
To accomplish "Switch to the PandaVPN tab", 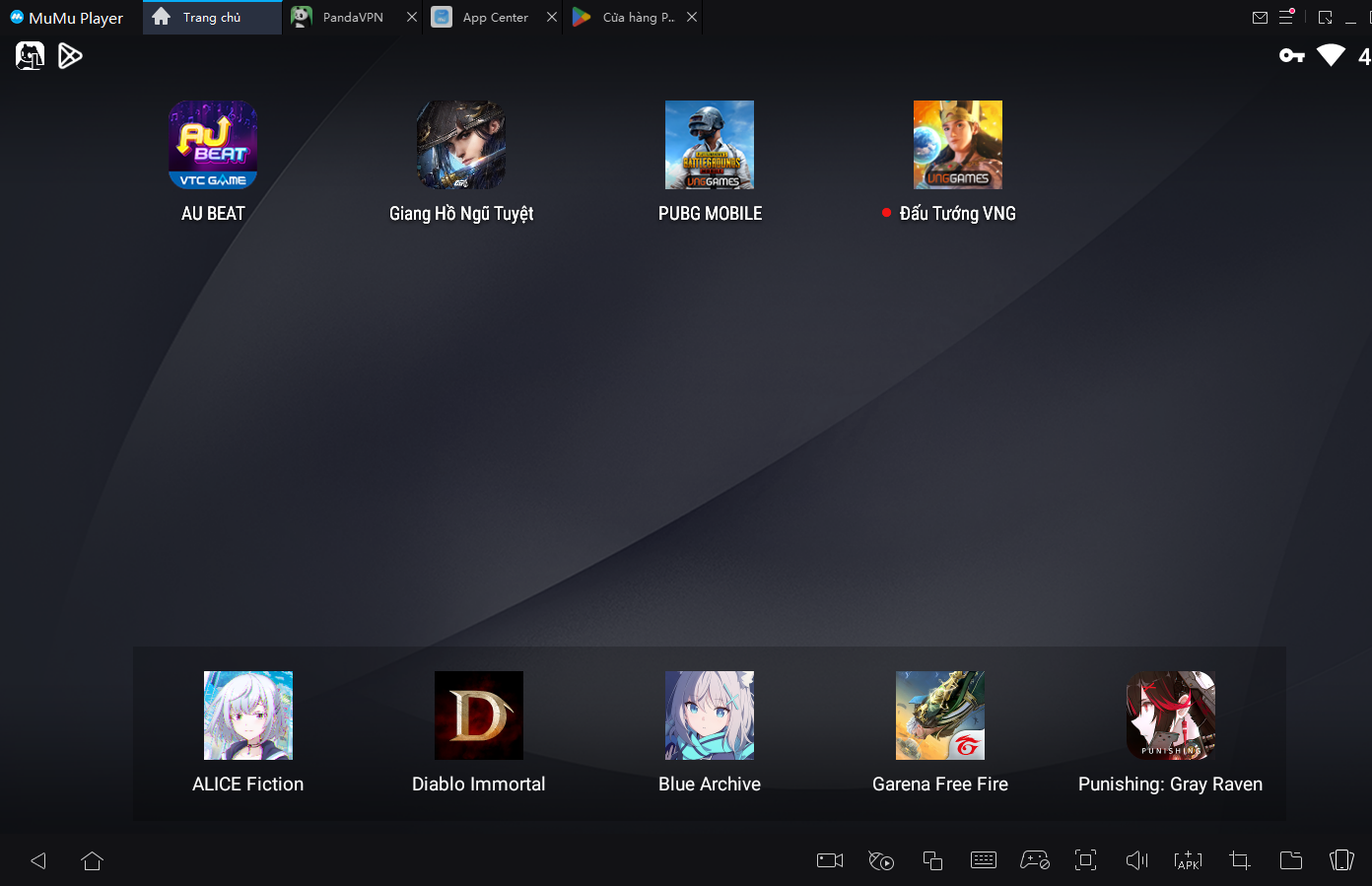I will point(352,18).
